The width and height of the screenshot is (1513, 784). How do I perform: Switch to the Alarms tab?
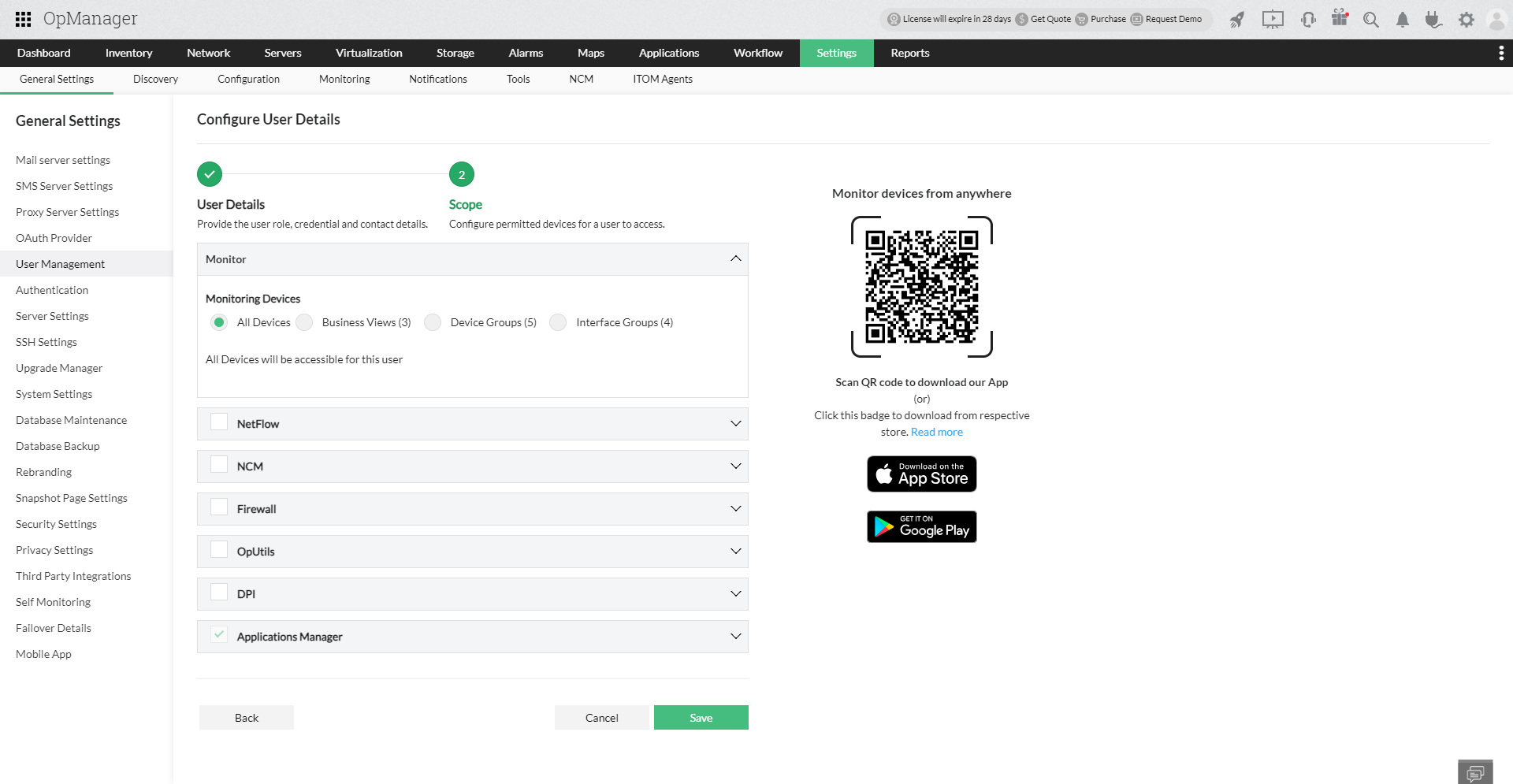click(x=526, y=53)
